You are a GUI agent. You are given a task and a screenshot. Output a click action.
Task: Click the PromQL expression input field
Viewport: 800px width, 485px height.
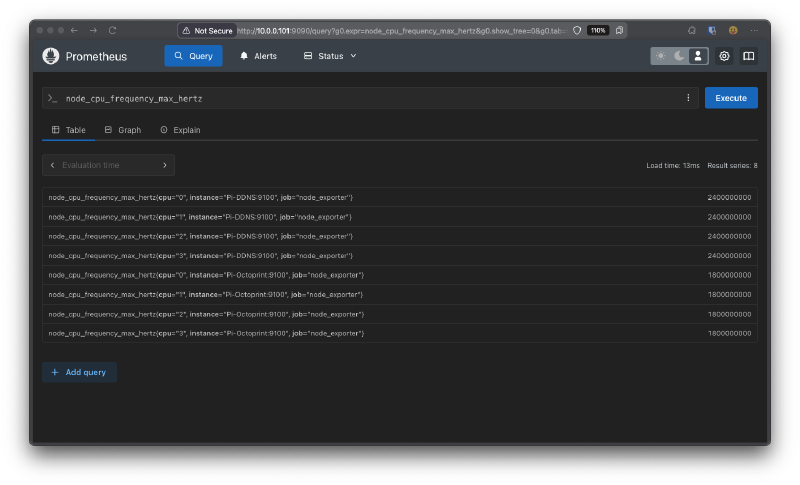click(370, 98)
